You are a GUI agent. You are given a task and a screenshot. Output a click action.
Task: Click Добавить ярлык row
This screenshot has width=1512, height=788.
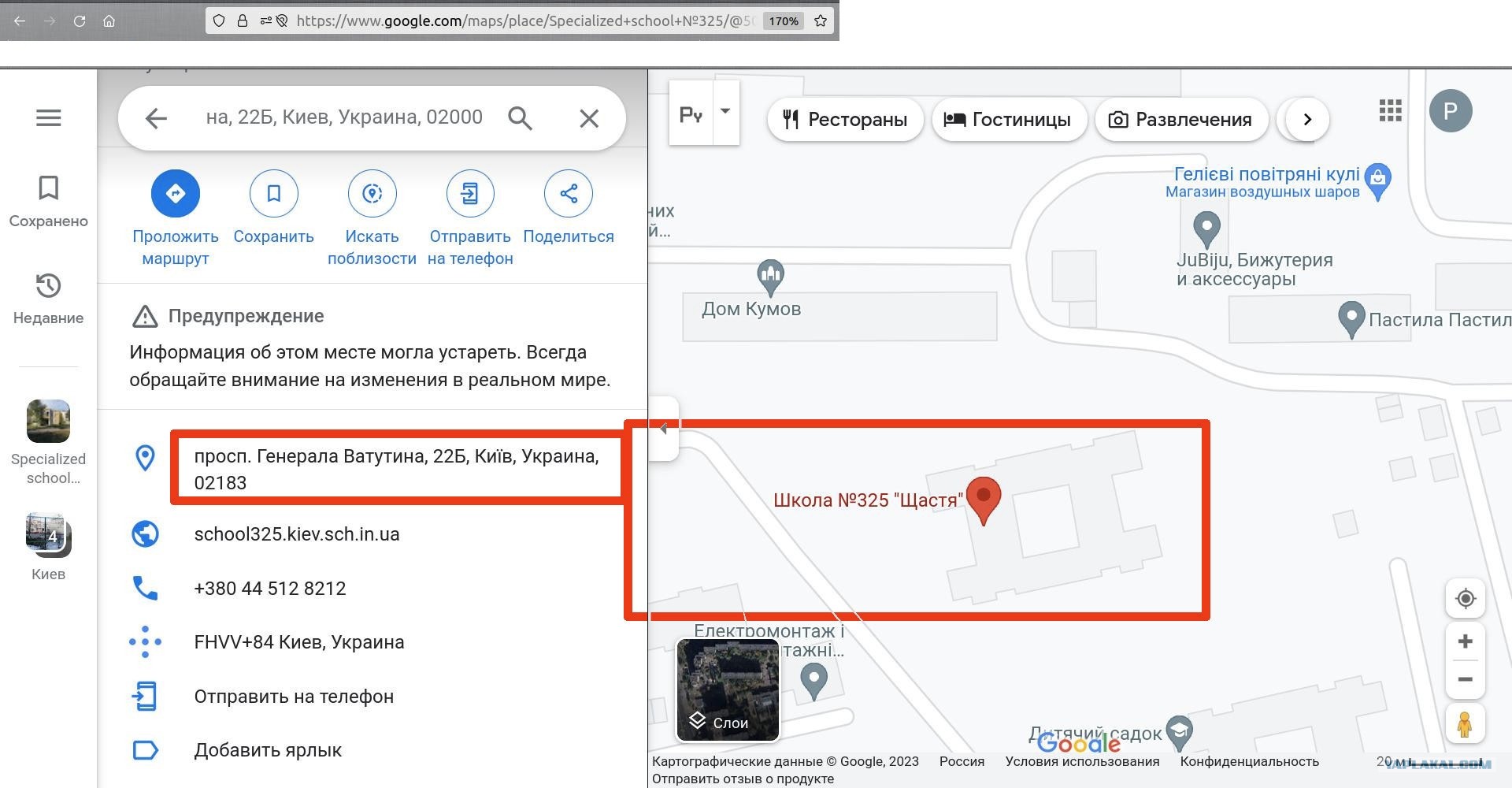372,750
